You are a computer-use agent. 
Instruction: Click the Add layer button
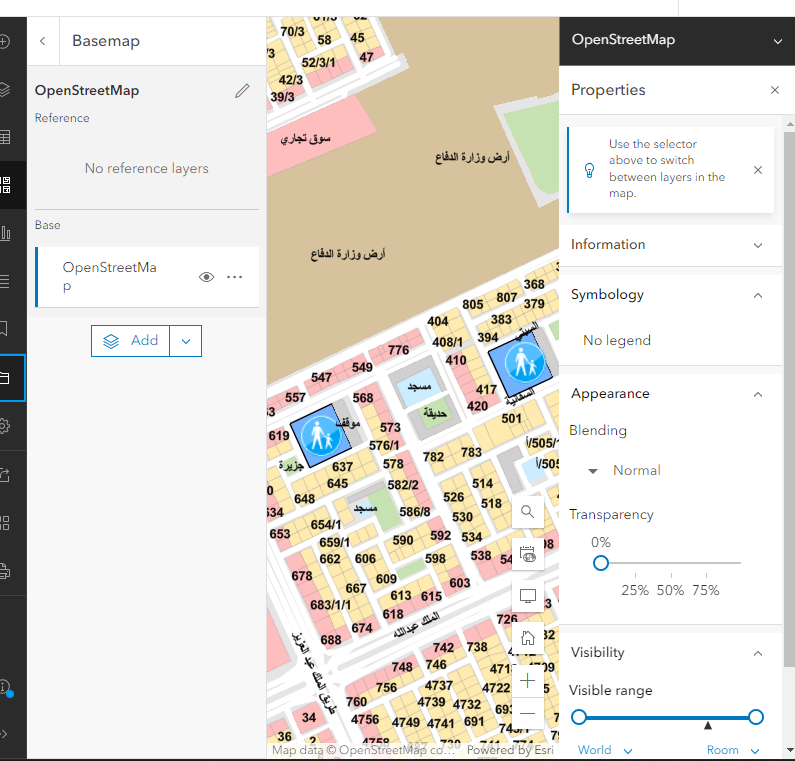click(x=130, y=341)
